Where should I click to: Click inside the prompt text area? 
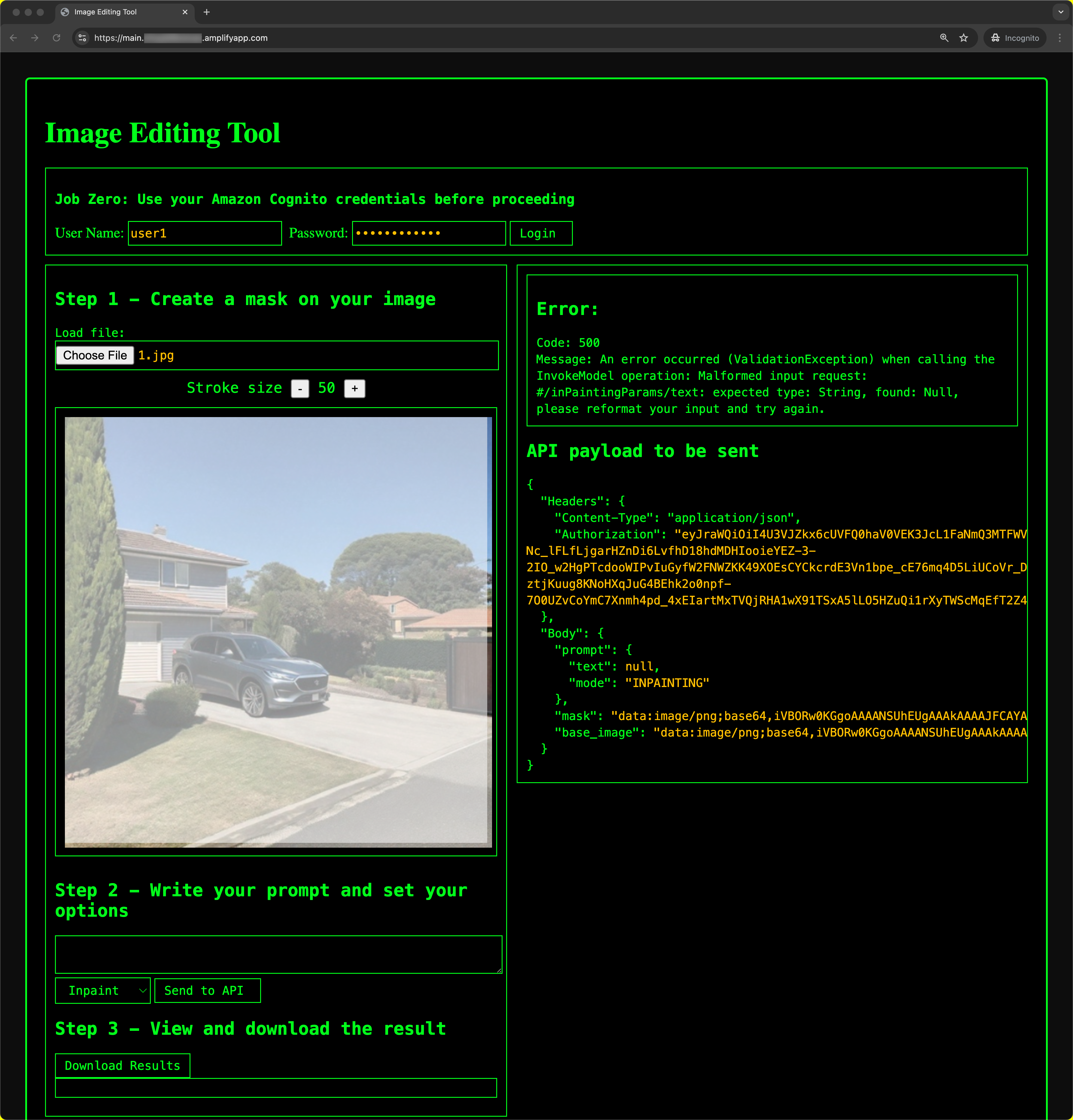click(278, 954)
